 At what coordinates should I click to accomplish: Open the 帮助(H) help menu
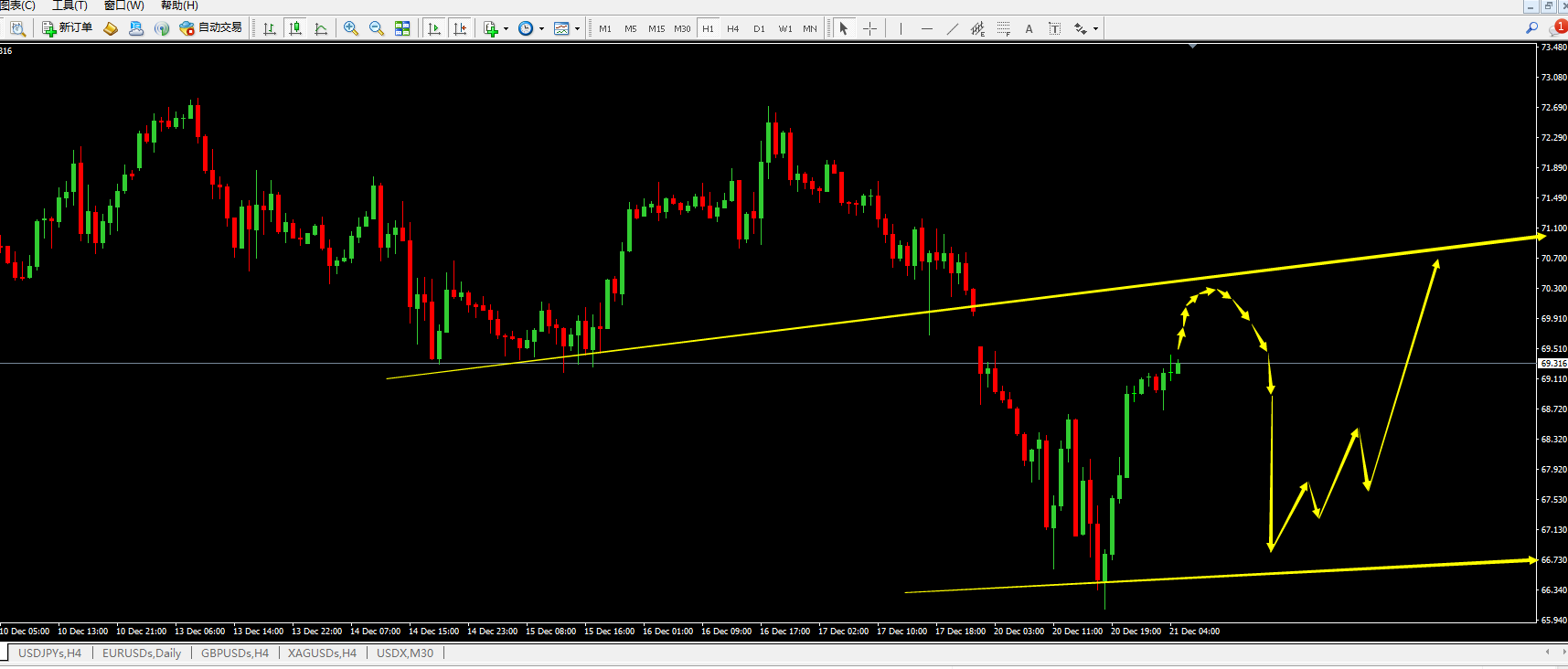click(179, 5)
